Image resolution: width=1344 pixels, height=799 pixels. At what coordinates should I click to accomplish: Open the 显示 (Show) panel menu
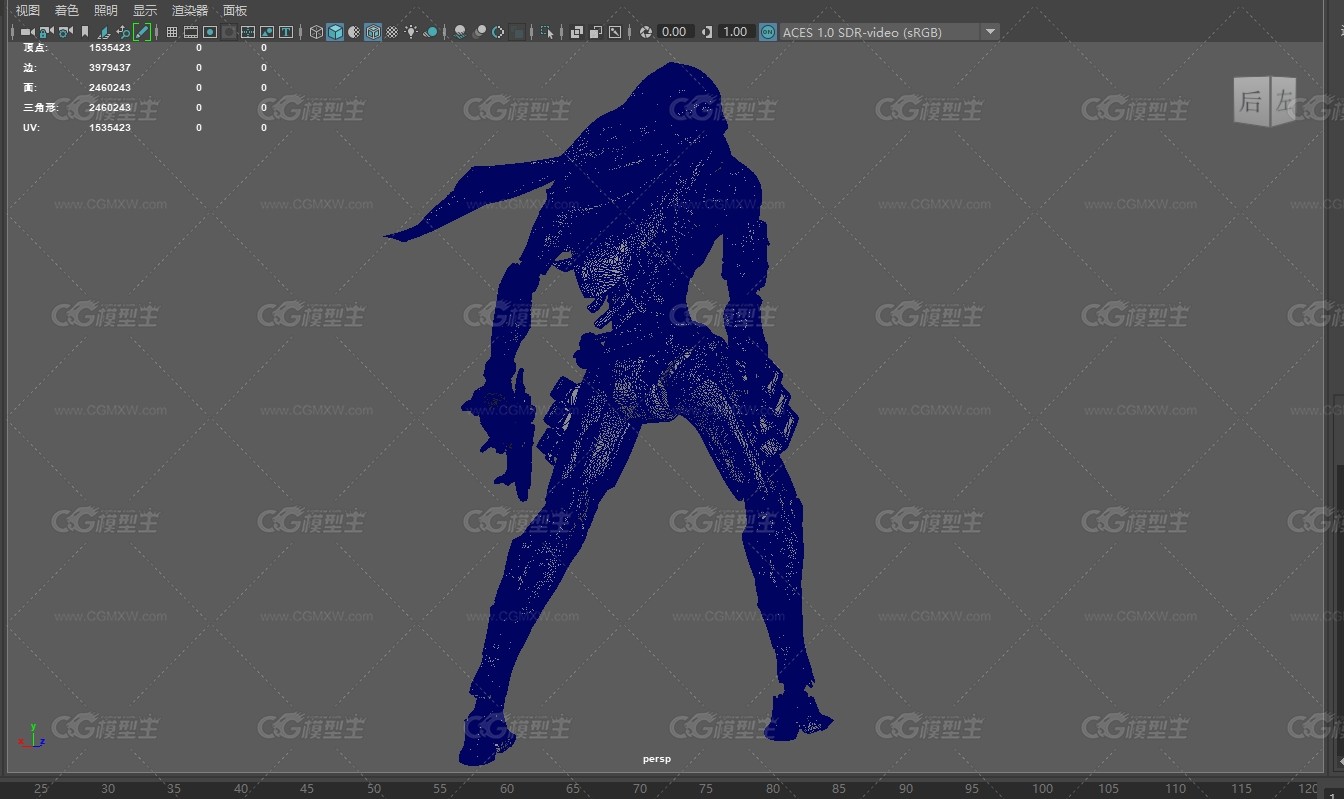pyautogui.click(x=145, y=10)
